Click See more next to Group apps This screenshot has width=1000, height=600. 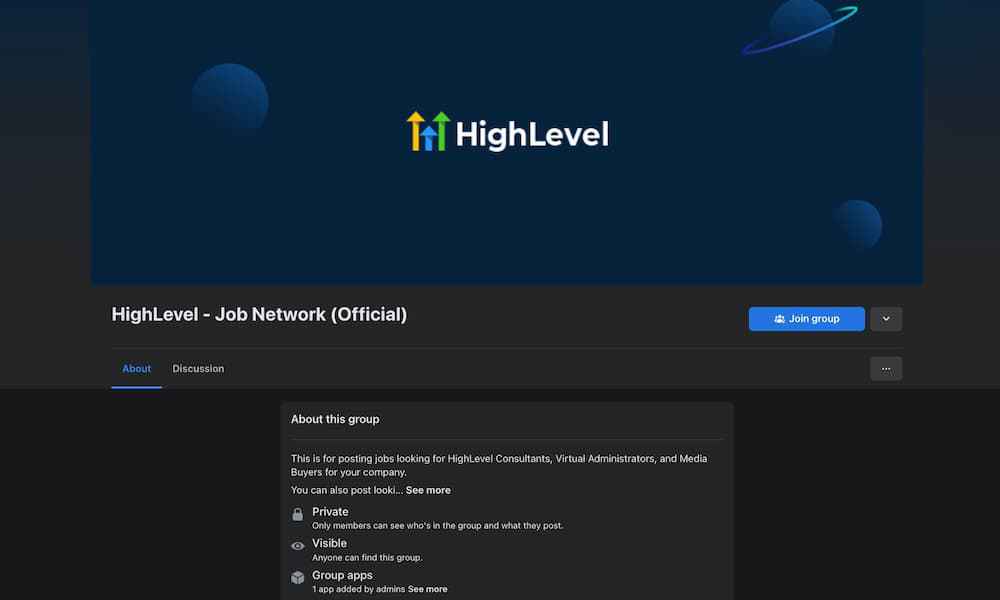(427, 589)
